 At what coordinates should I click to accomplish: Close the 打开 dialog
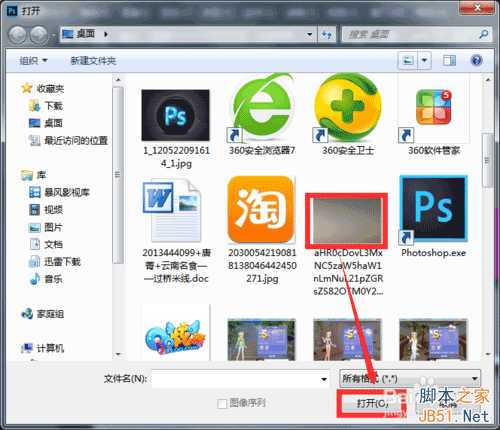click(x=477, y=7)
